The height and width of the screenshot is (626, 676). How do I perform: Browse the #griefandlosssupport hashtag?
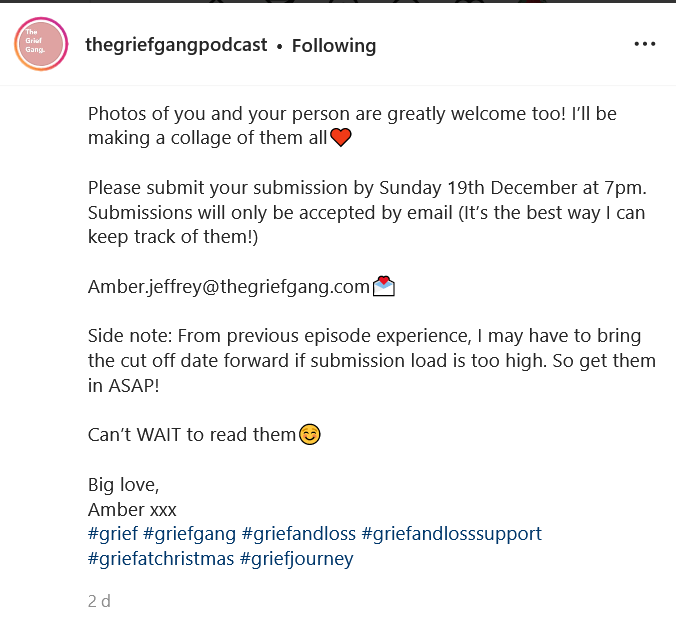[451, 534]
